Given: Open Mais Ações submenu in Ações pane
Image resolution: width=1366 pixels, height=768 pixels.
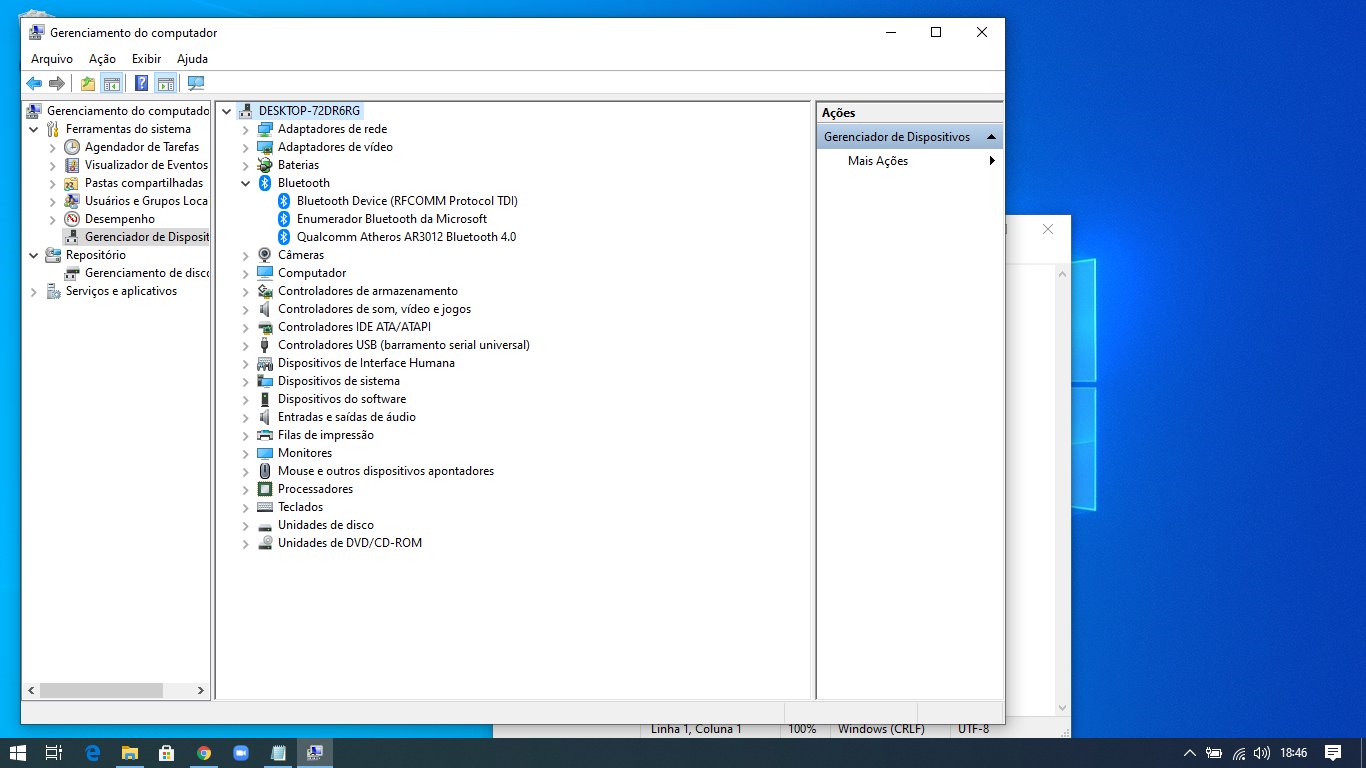Looking at the screenshot, I should coord(909,161).
